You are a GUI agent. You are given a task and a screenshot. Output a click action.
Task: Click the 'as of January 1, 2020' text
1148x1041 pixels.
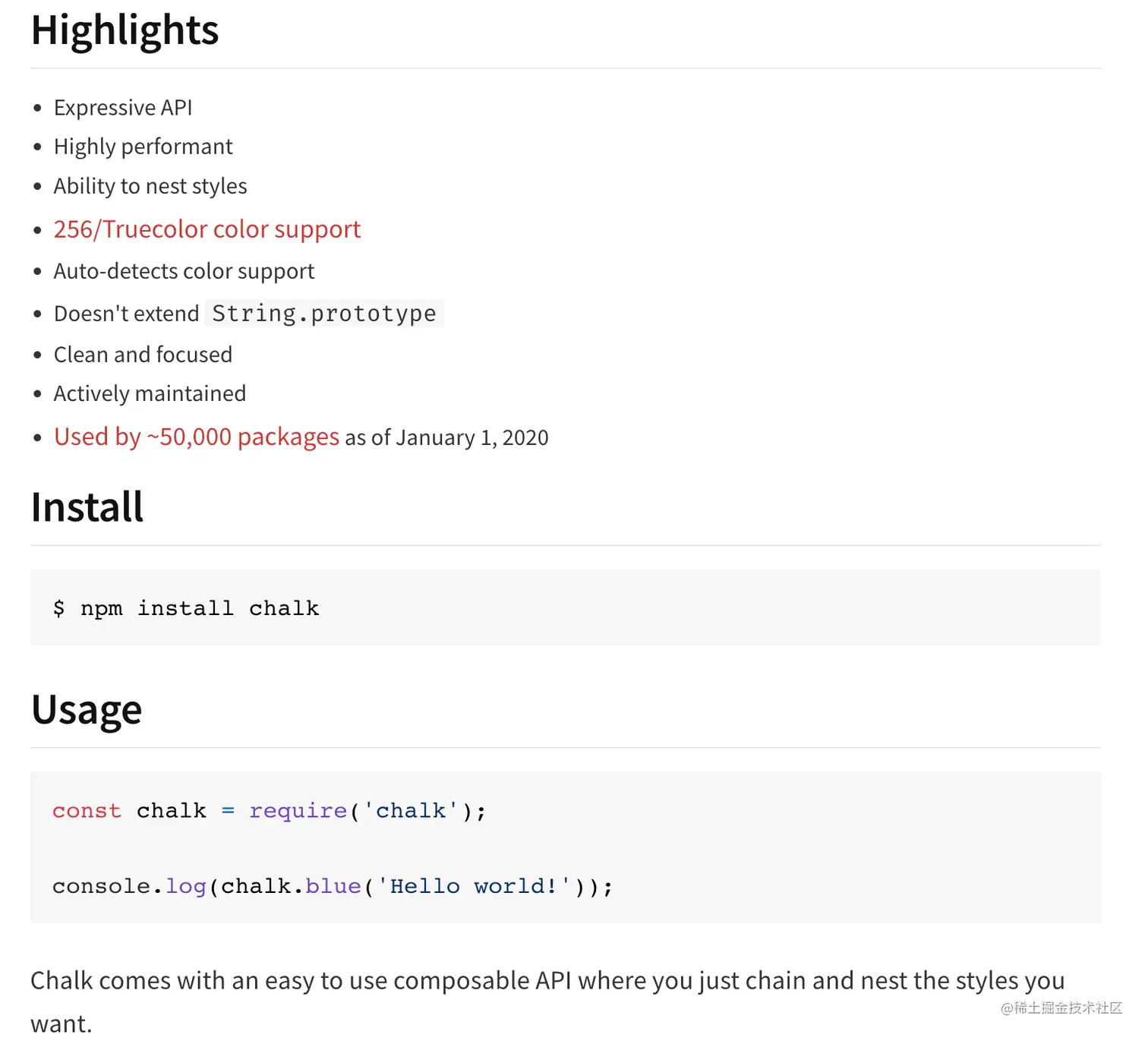446,438
